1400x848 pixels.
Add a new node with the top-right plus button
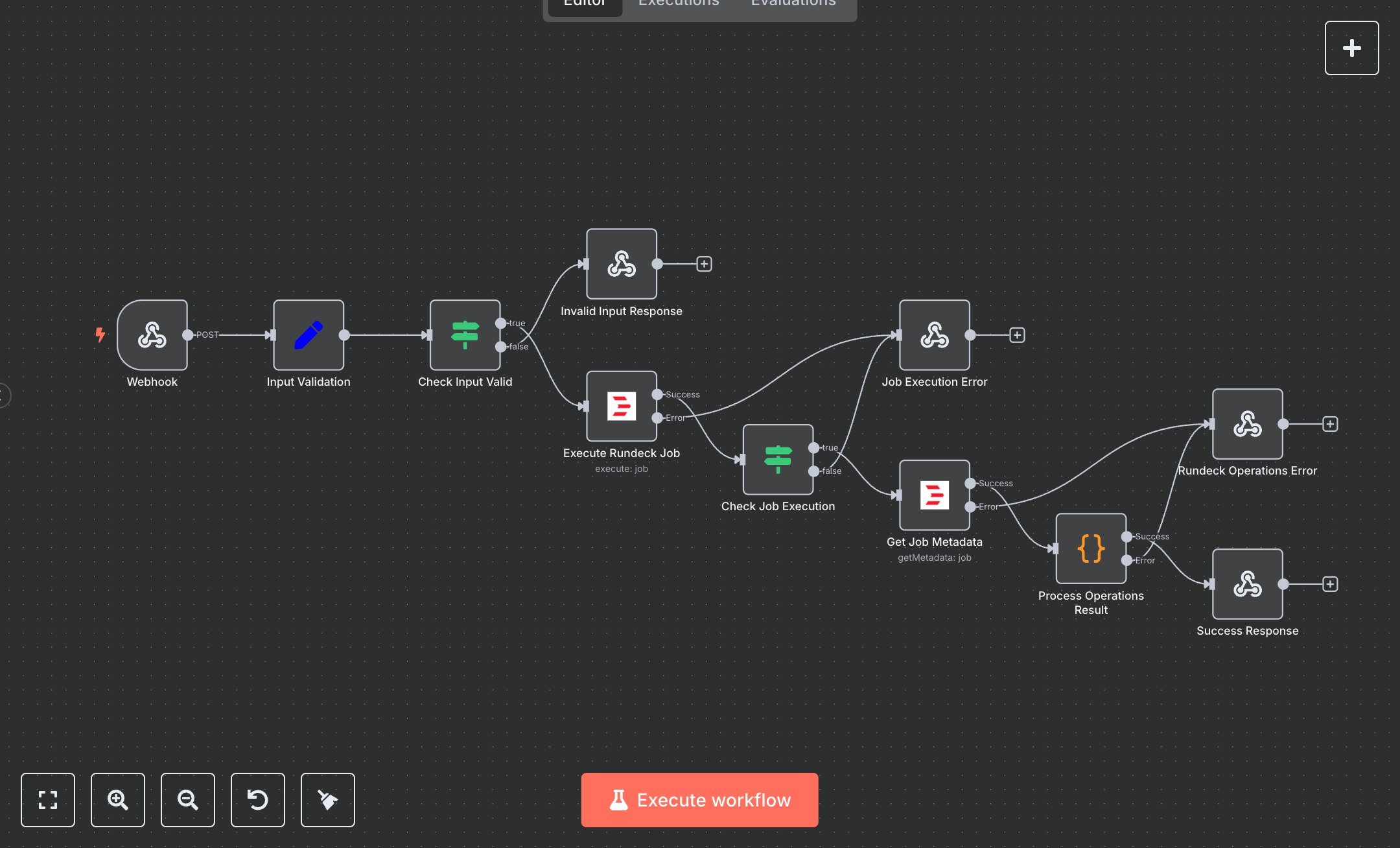(x=1351, y=47)
